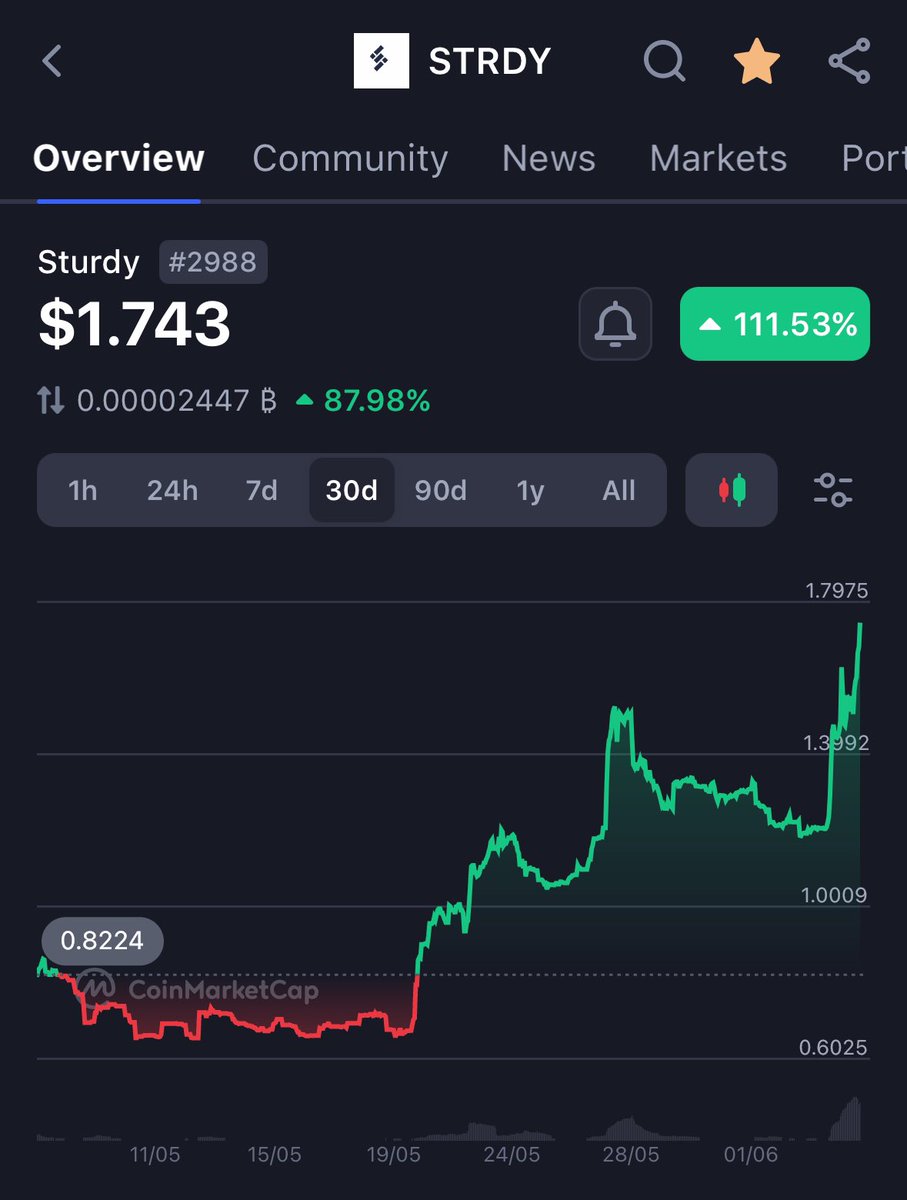Tap the 1.7975 axis label
This screenshot has width=907, height=1200.
point(837,591)
